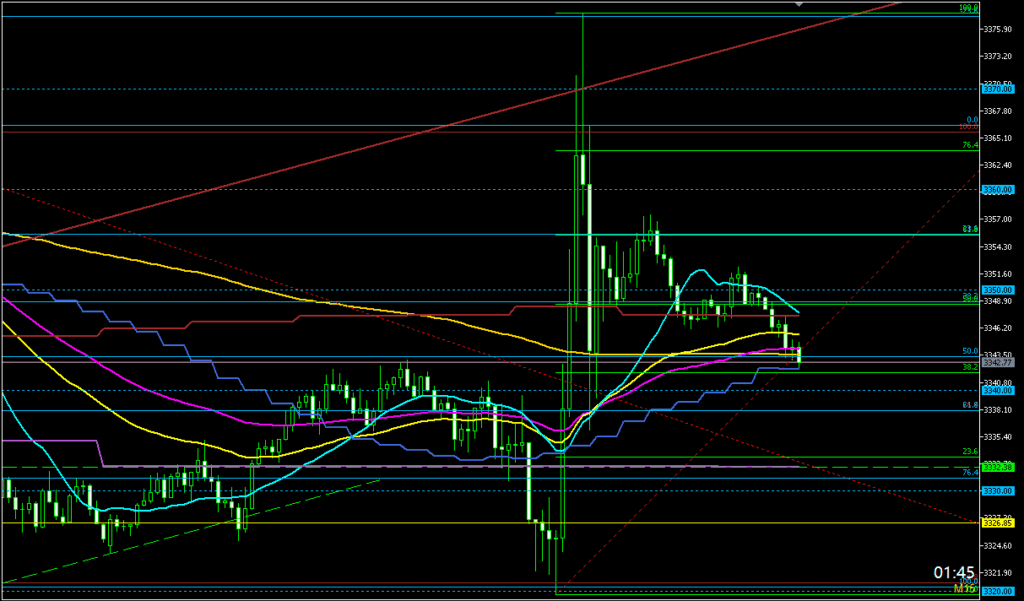Click the 3340.00 blue price label
Image resolution: width=1024 pixels, height=601 pixels.
click(x=996, y=390)
